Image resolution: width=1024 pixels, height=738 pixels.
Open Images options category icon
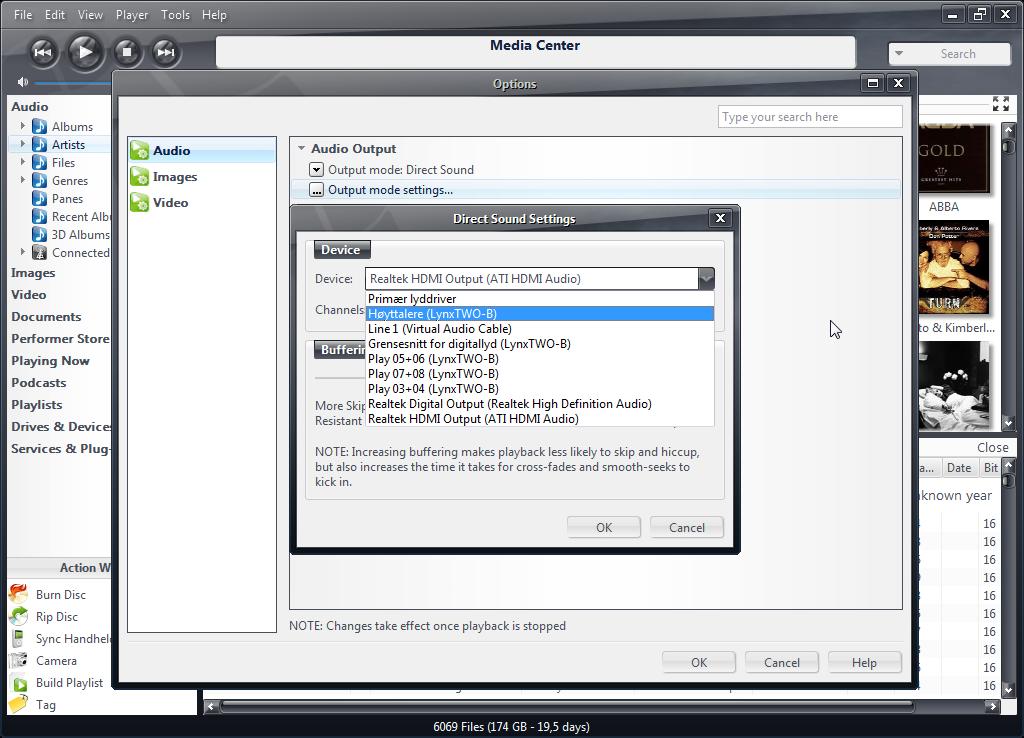tap(139, 176)
